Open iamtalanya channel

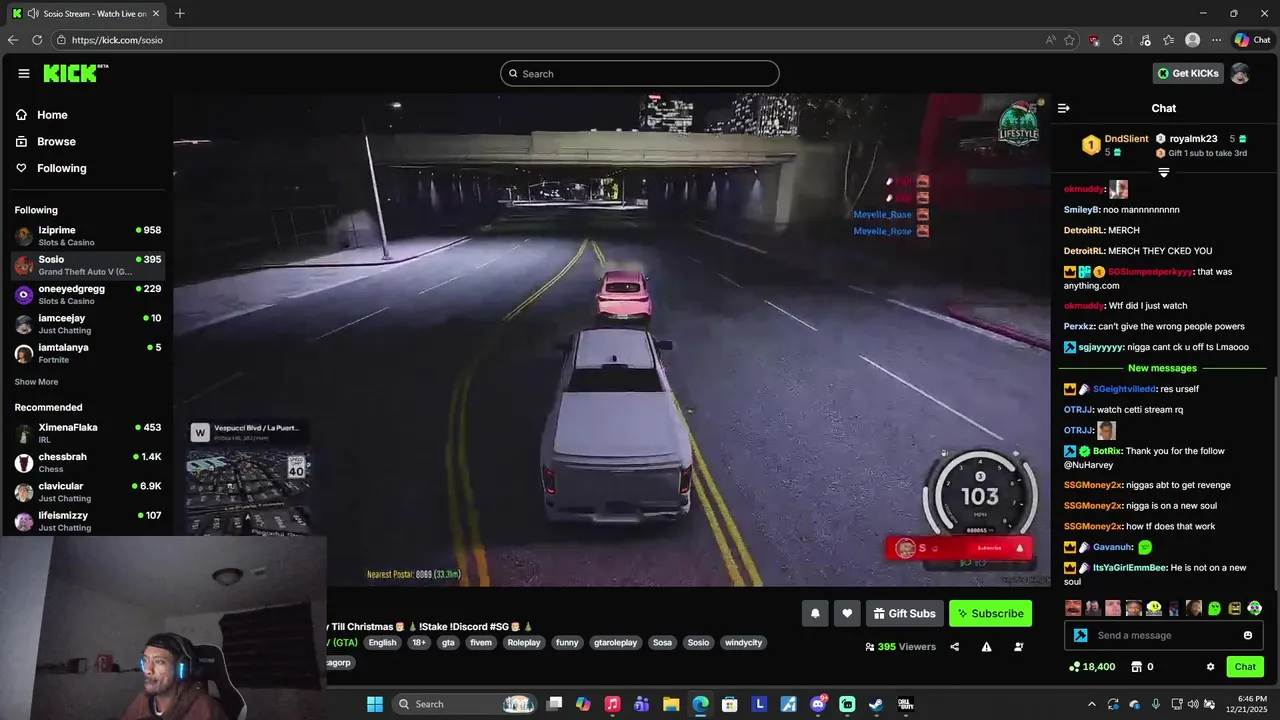click(x=88, y=353)
